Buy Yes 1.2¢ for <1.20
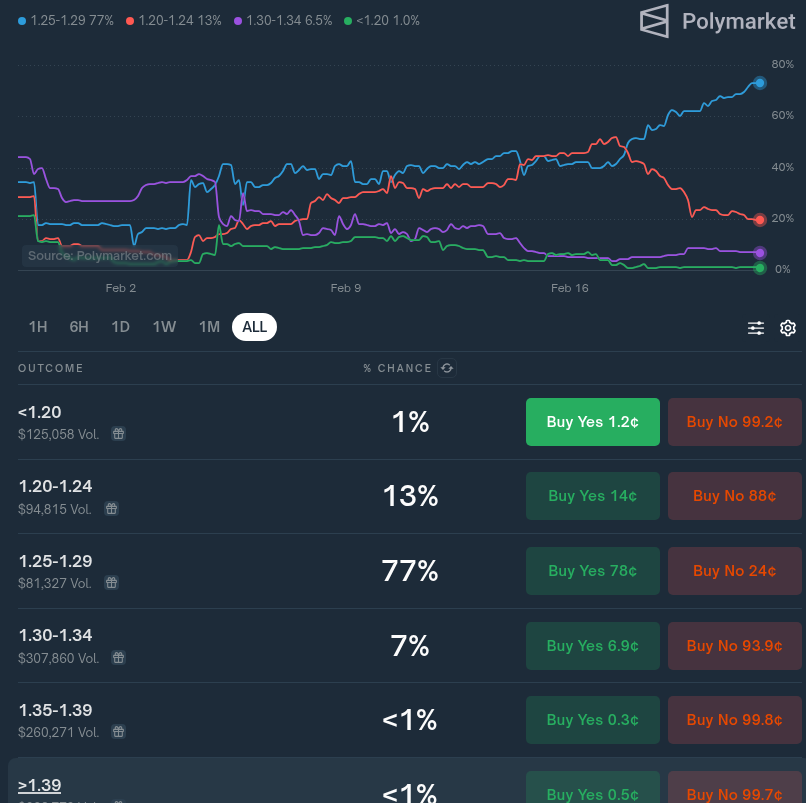This screenshot has width=806, height=803. (x=593, y=422)
